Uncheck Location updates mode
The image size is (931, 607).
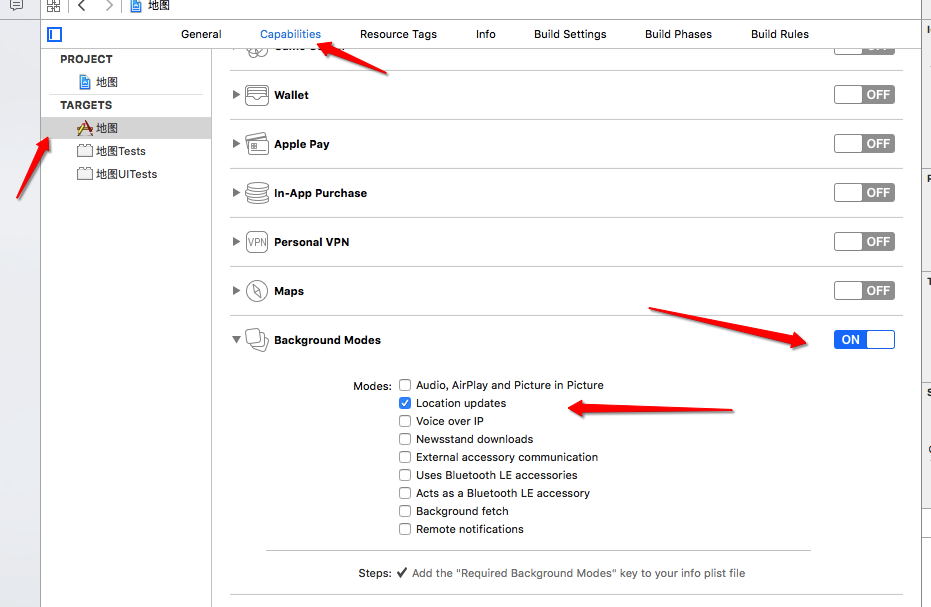tap(405, 403)
